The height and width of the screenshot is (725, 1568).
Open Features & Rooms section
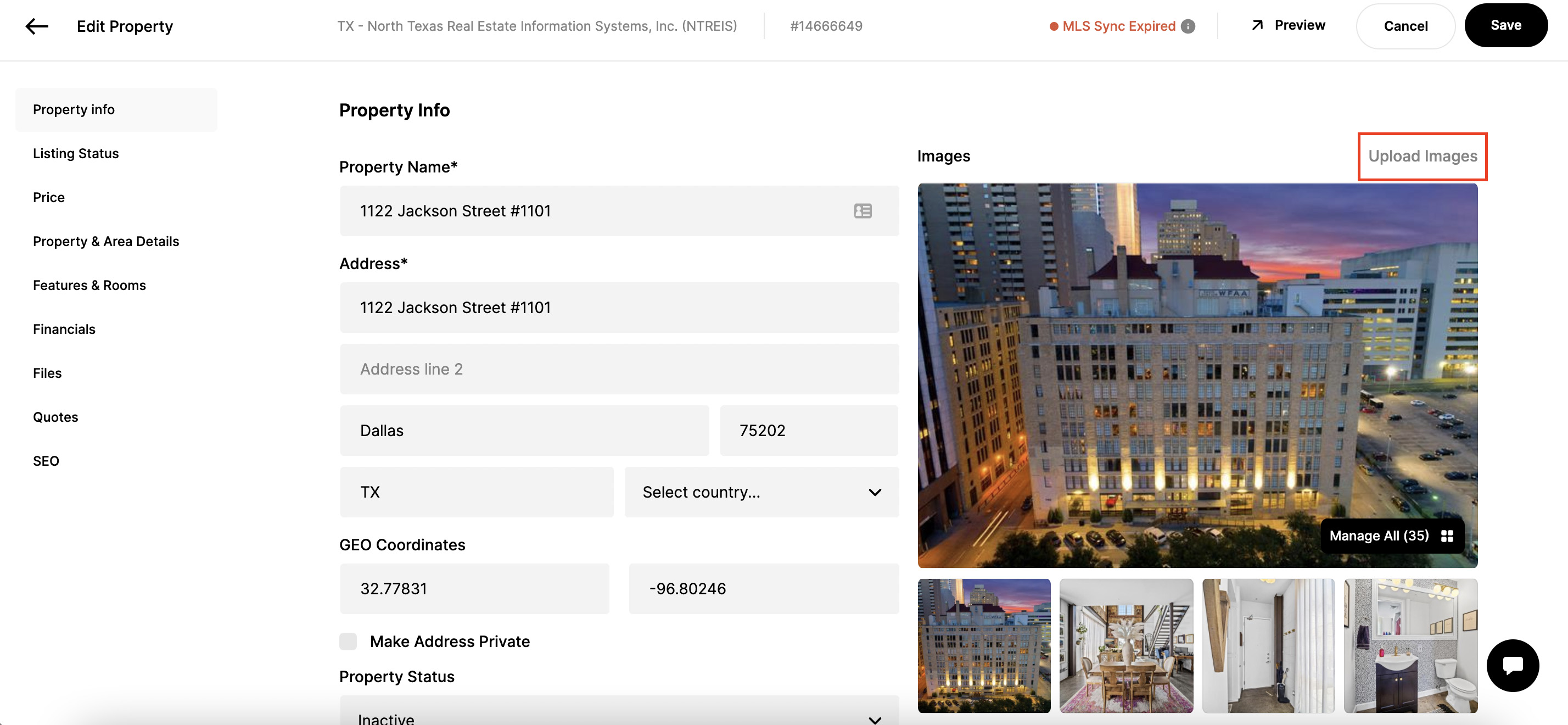pos(89,286)
